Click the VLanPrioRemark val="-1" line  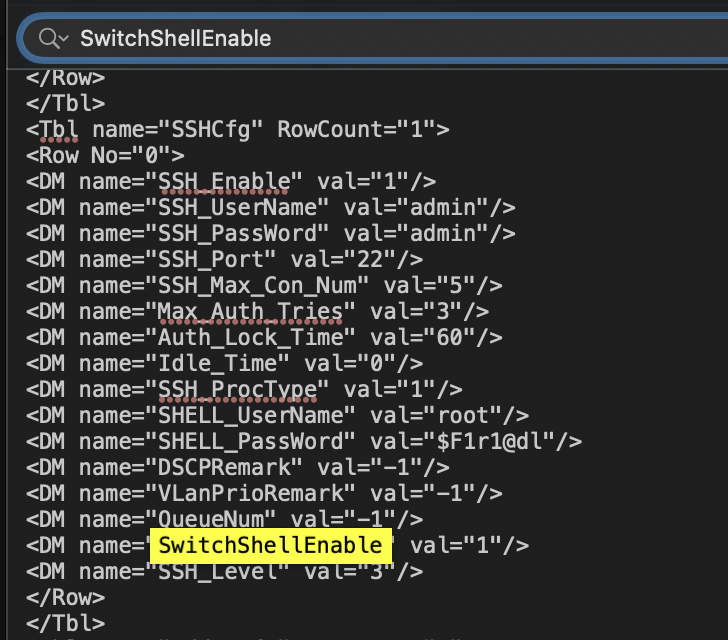tap(264, 493)
